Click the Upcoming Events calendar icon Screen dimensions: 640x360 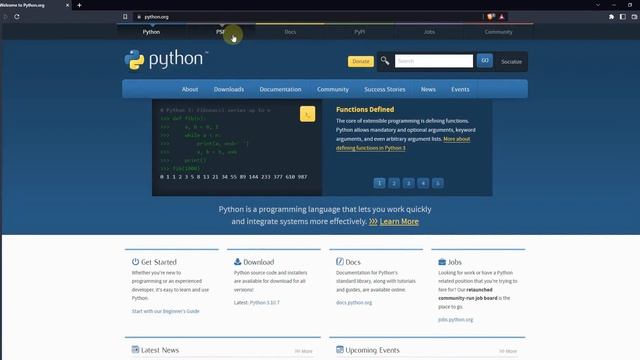tap(340, 349)
